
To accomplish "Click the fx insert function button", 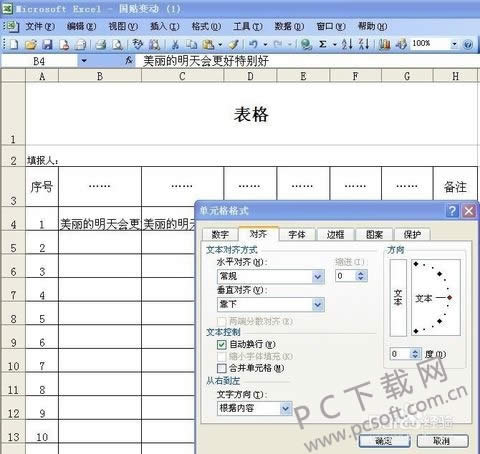I will point(129,61).
